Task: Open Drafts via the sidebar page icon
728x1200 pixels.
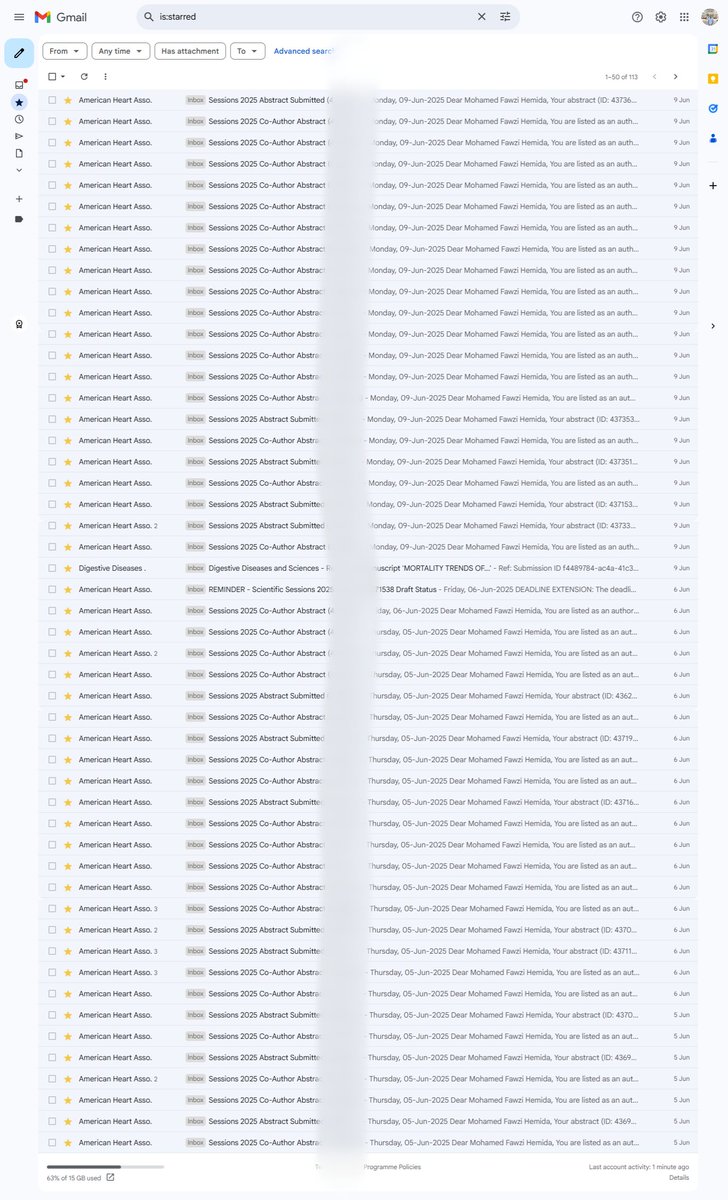Action: point(19,153)
